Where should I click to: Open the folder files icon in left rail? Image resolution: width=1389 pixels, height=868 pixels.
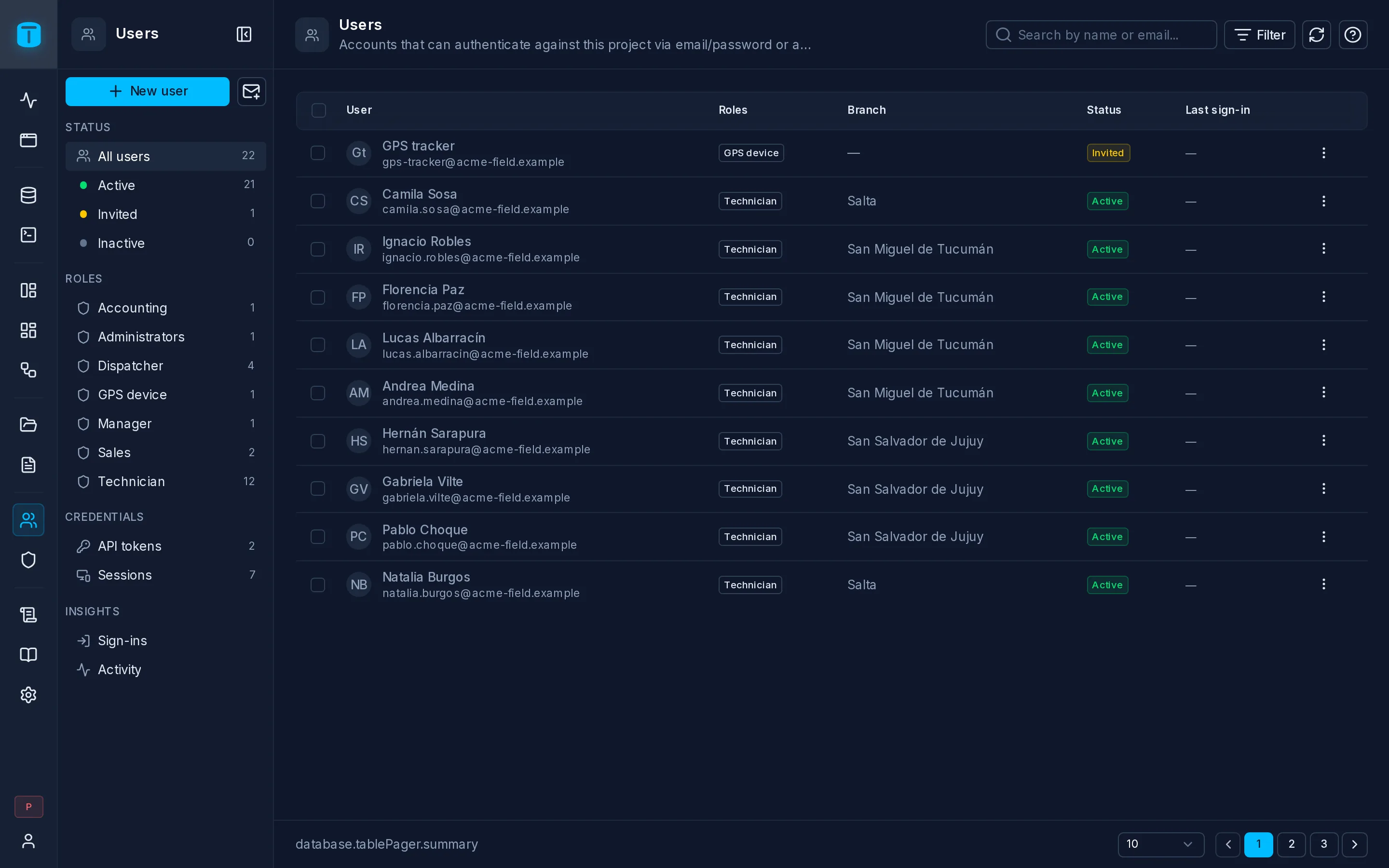[x=29, y=425]
